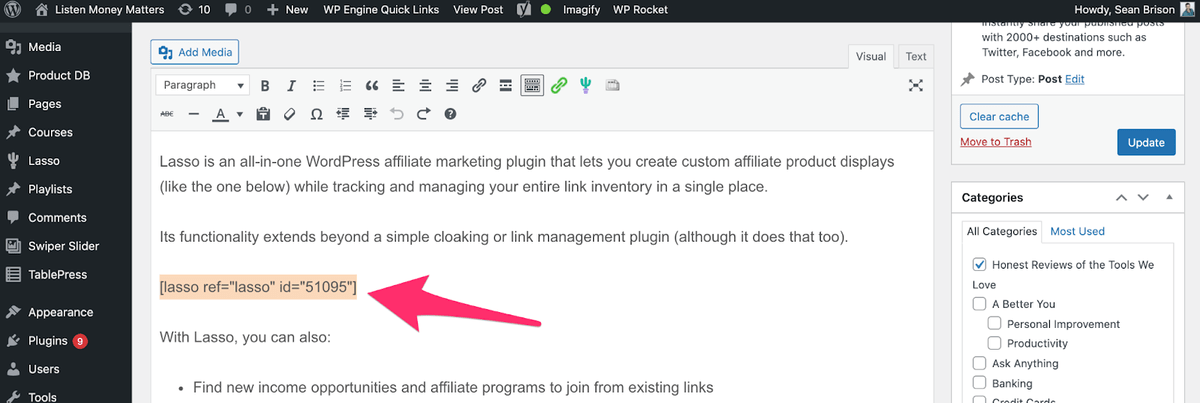Clear formatting with the eraser icon
This screenshot has width=1200, height=403.
tap(290, 114)
